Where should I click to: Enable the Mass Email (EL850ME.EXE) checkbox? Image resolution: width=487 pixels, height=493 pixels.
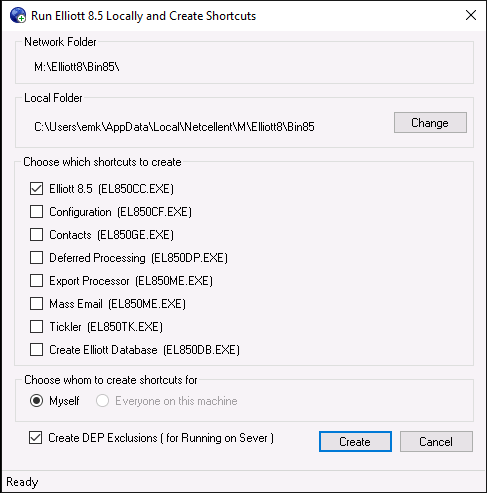pyautogui.click(x=36, y=304)
